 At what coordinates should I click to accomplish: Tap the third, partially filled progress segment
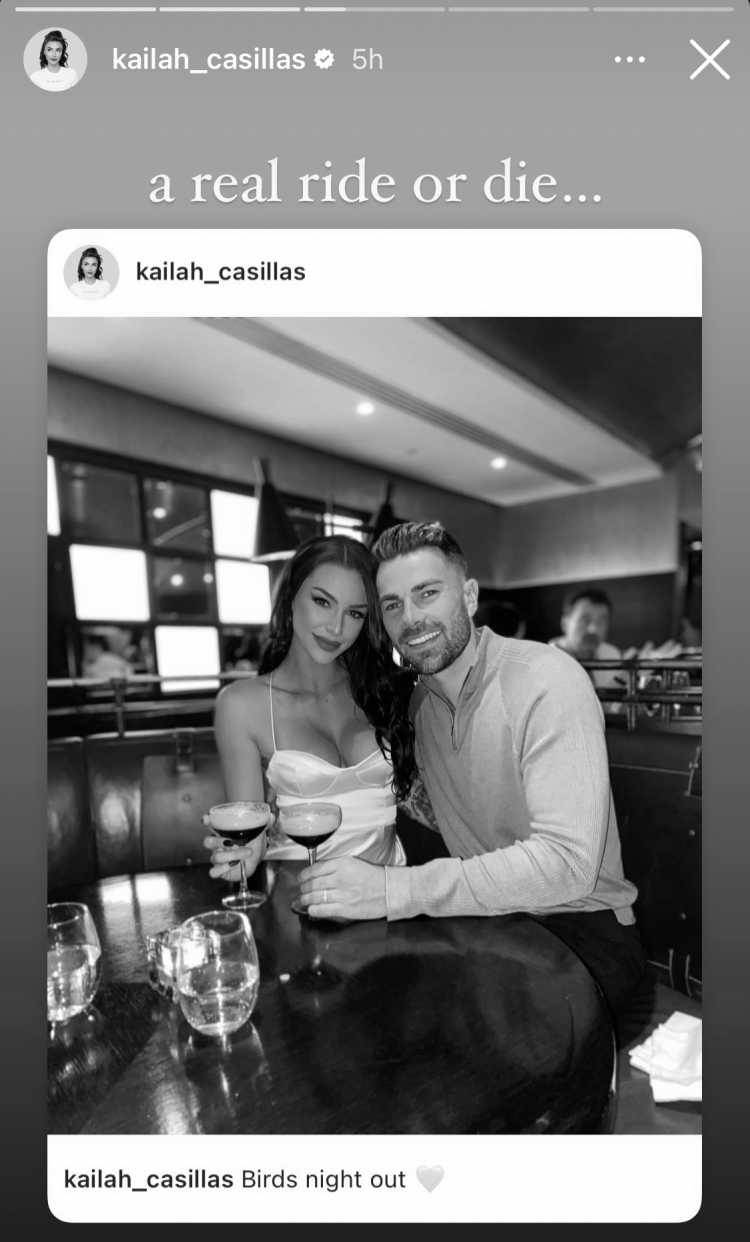point(374,9)
